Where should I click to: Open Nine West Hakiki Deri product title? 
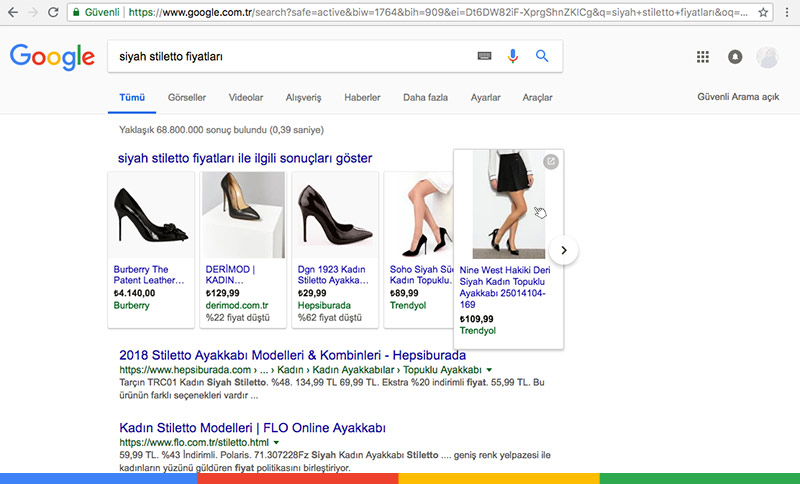pyautogui.click(x=505, y=287)
